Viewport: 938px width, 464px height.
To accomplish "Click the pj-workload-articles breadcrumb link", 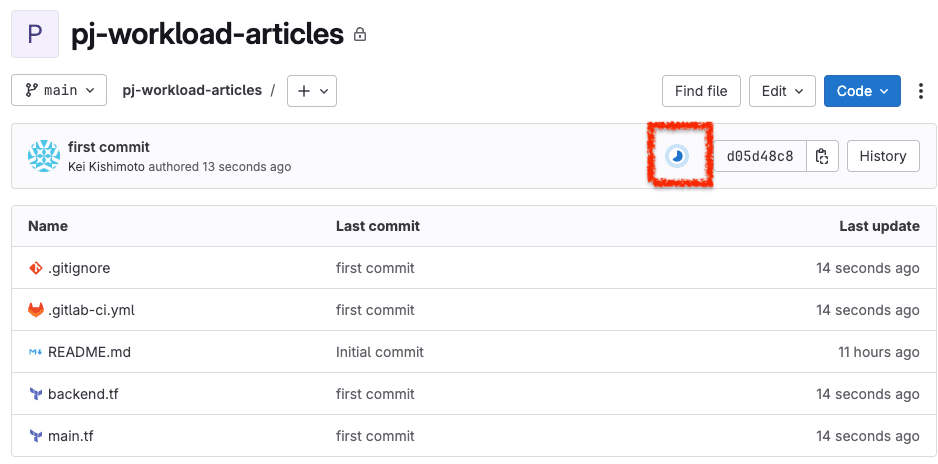I will [x=192, y=90].
